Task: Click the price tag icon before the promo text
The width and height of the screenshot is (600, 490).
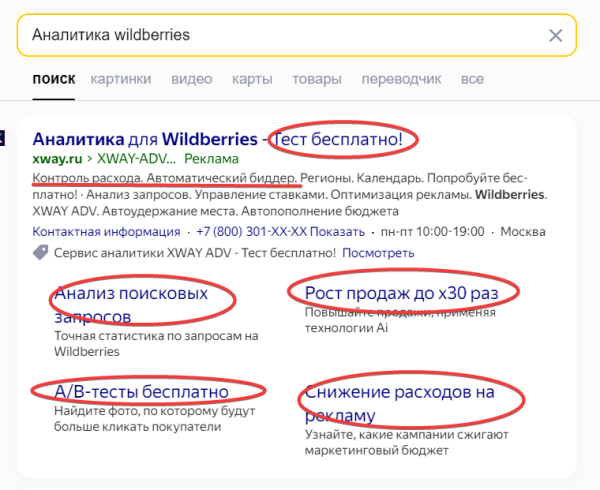Action: click(x=41, y=253)
